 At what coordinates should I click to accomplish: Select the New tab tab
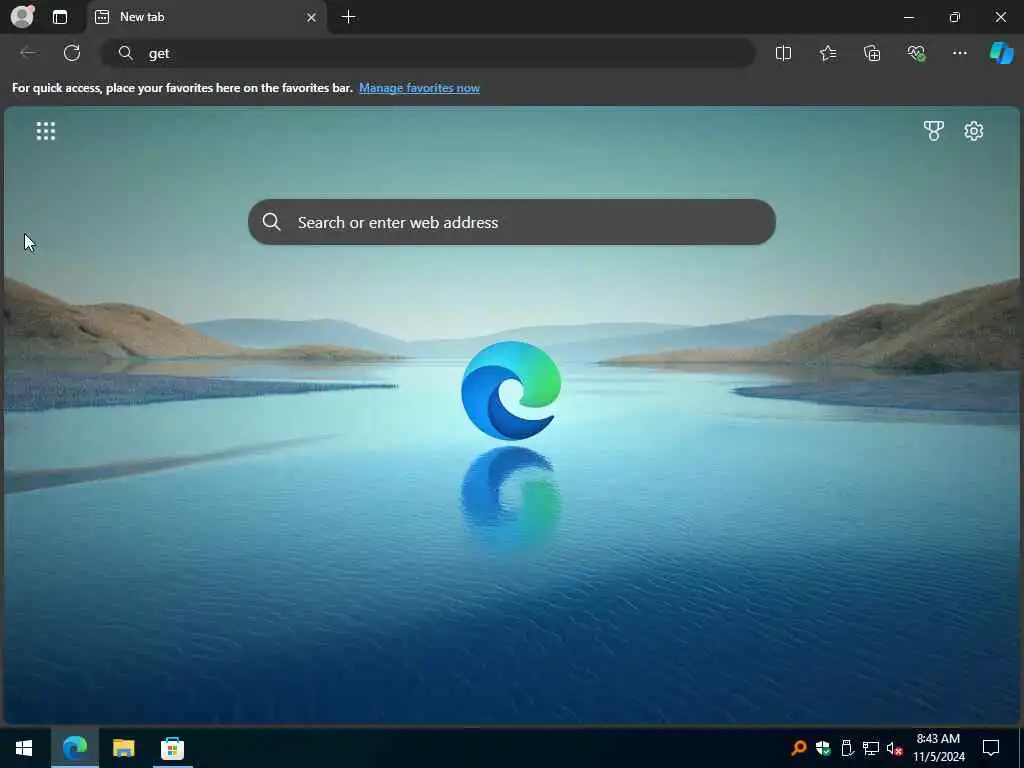[206, 17]
